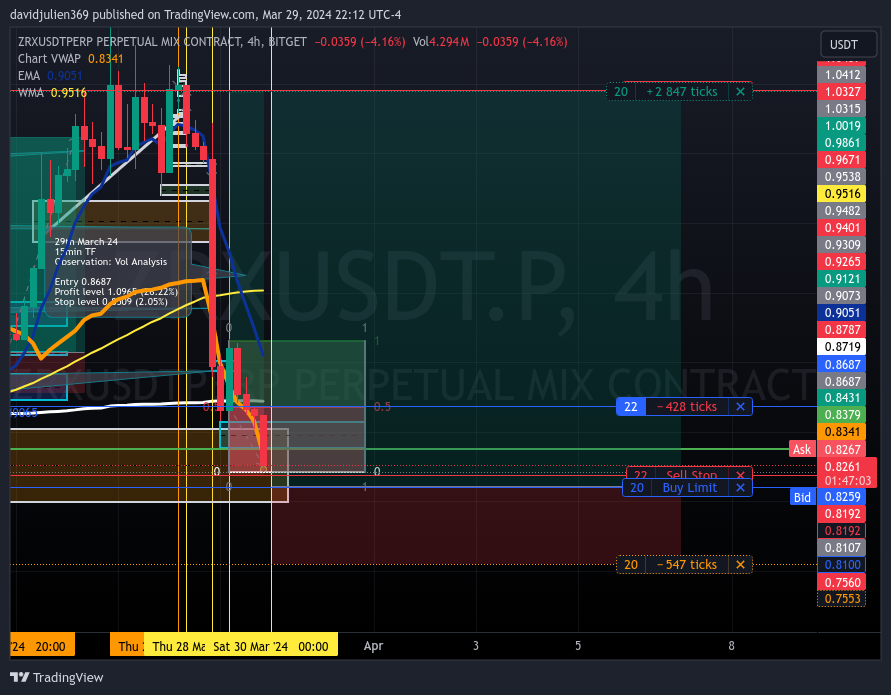Remove the Sell Stop order
The height and width of the screenshot is (695, 891).
(x=740, y=475)
